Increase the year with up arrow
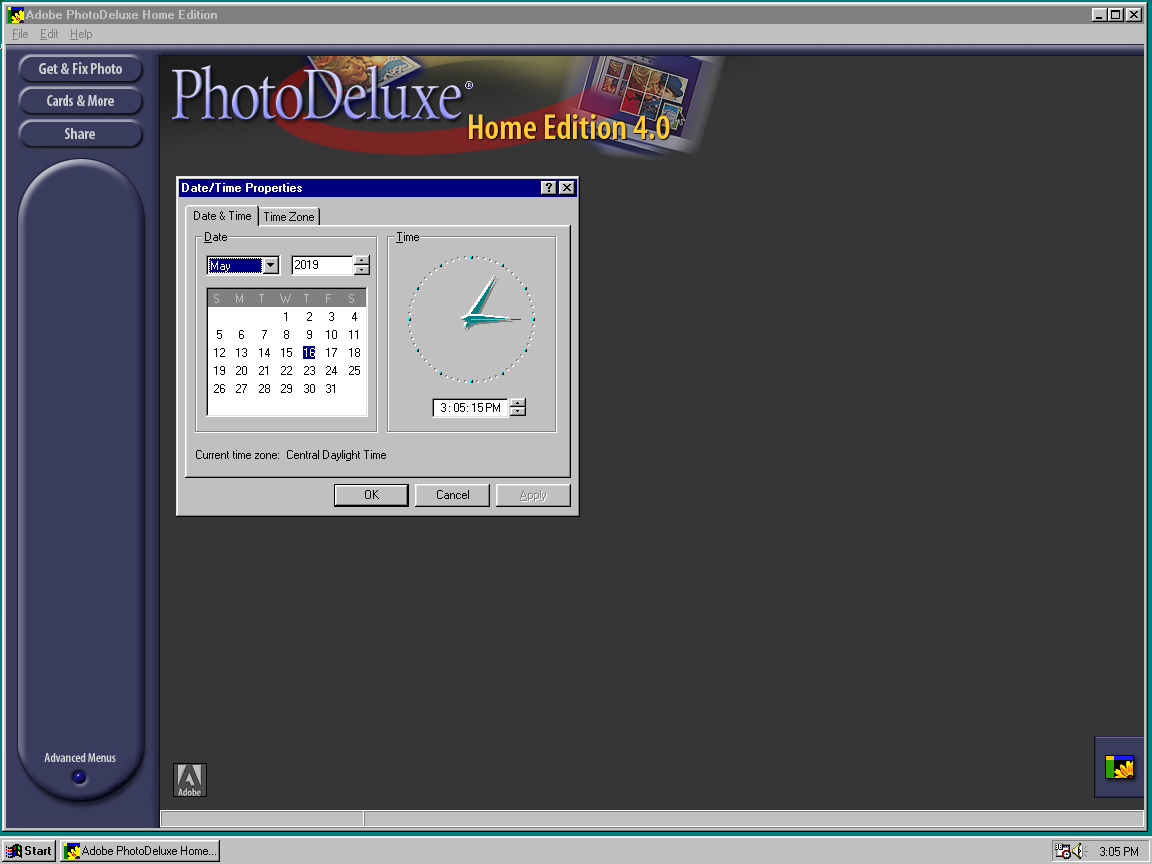Viewport: 1152px width, 864px height. click(x=361, y=260)
